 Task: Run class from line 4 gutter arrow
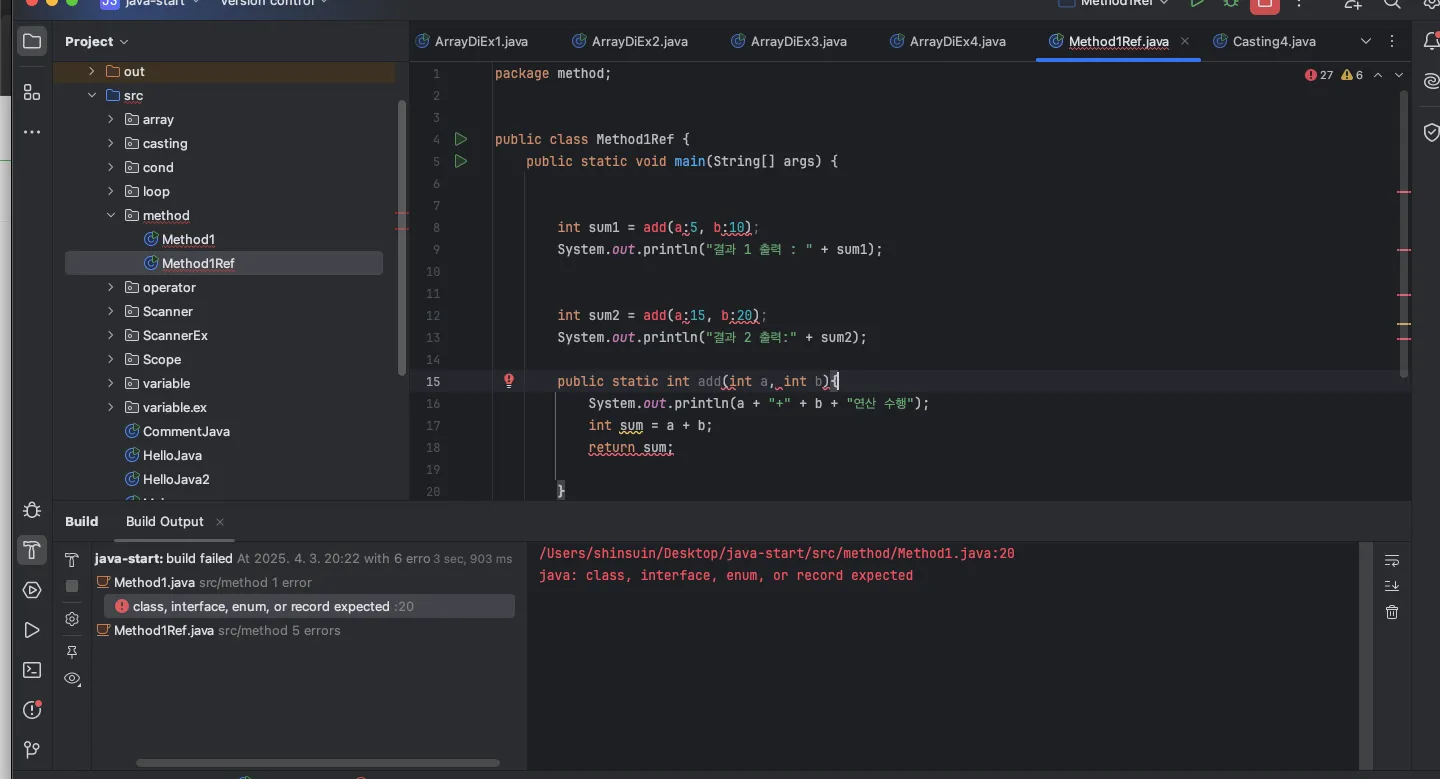(x=461, y=139)
